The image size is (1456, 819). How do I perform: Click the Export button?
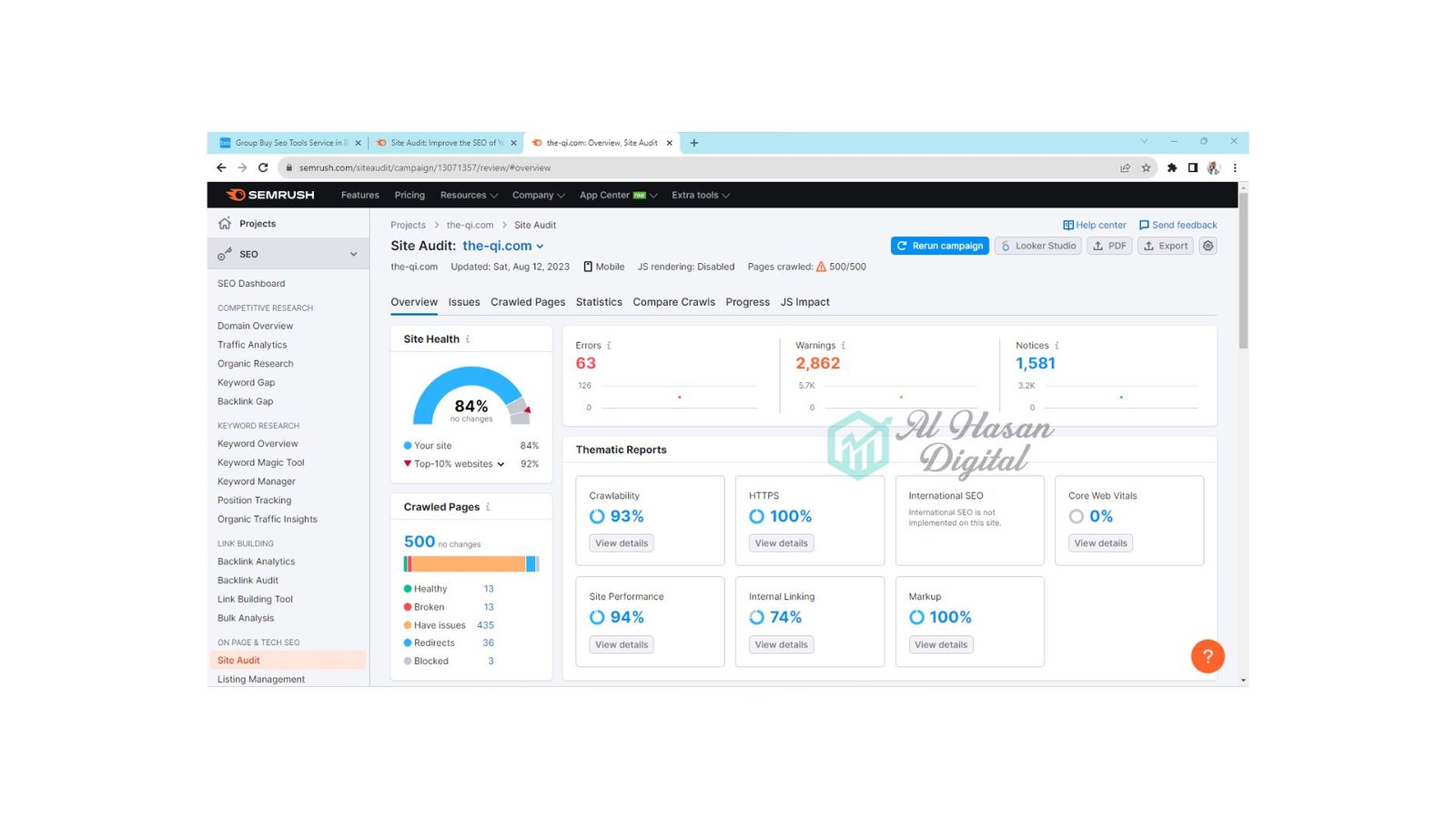pos(1166,246)
